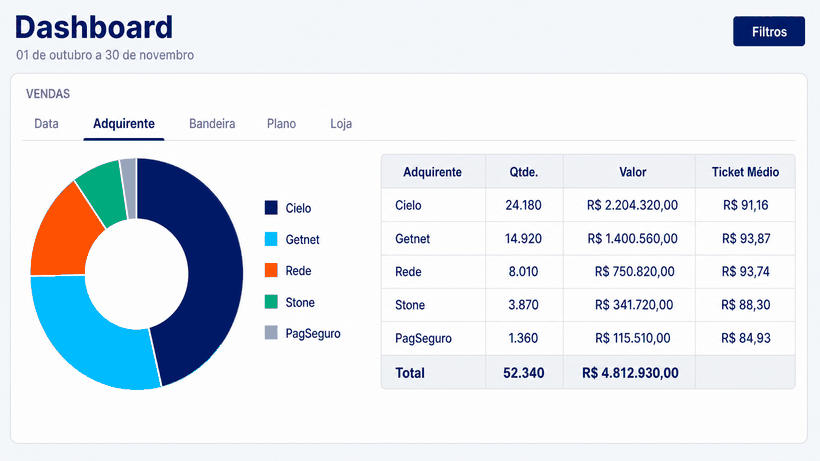
Task: Click the Cielo dark blue legend swatch
Action: pyautogui.click(x=271, y=208)
